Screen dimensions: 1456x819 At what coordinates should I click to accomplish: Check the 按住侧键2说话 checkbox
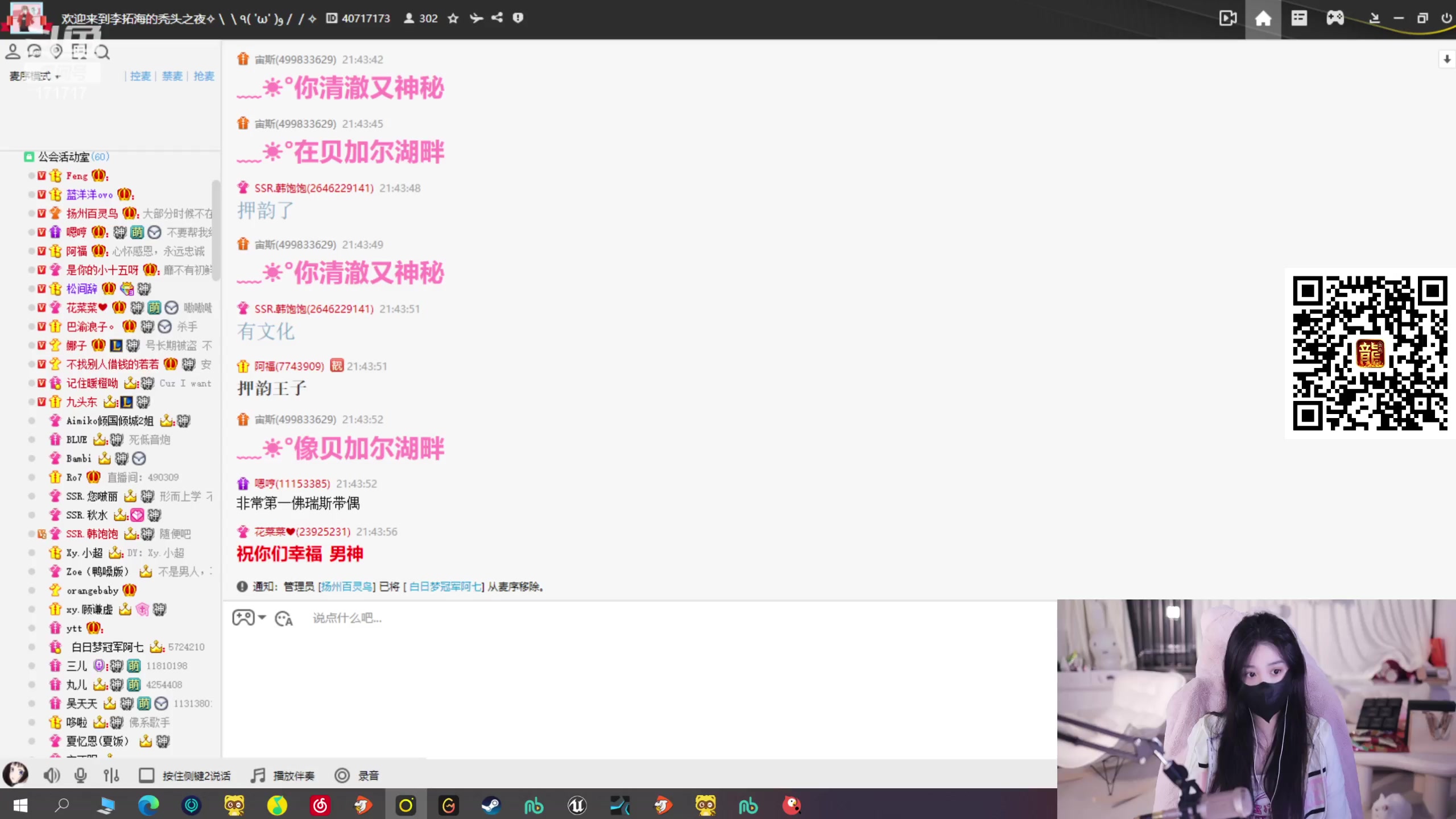[146, 775]
